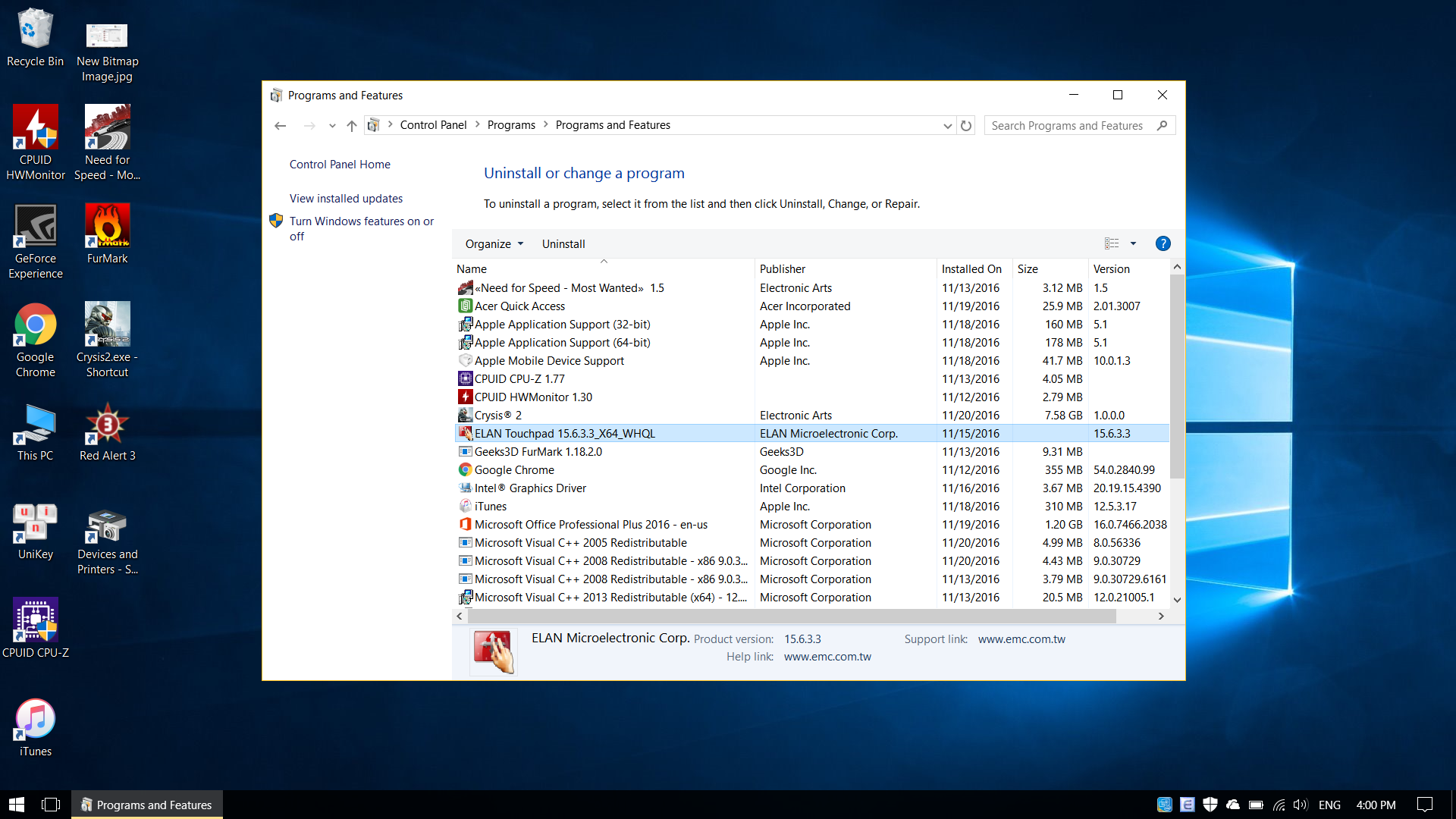Viewport: 1456px width, 819px height.
Task: Click the battery status tray icon
Action: [x=1256, y=805]
